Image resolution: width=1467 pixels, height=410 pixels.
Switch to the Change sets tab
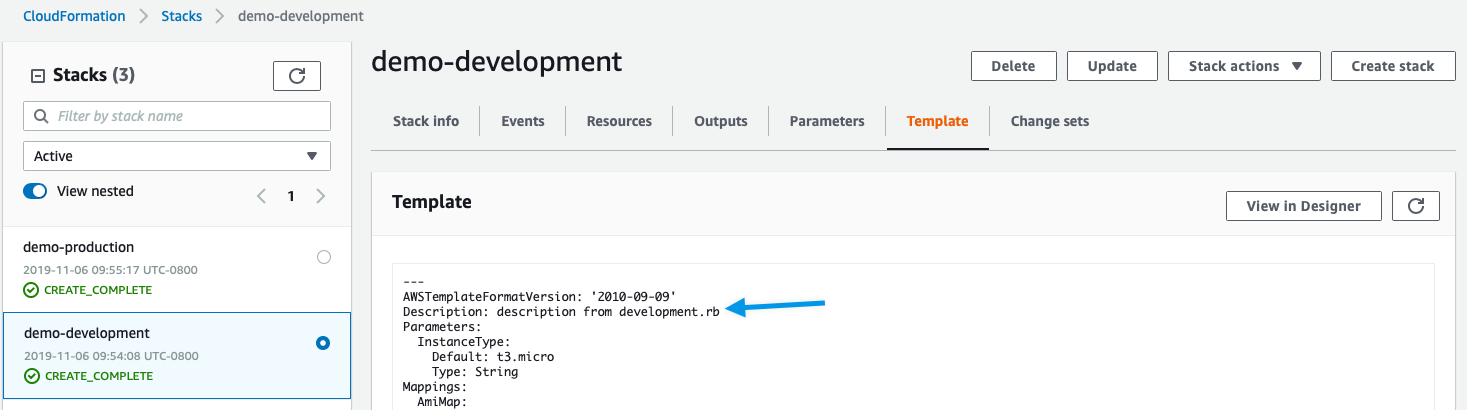click(1050, 121)
